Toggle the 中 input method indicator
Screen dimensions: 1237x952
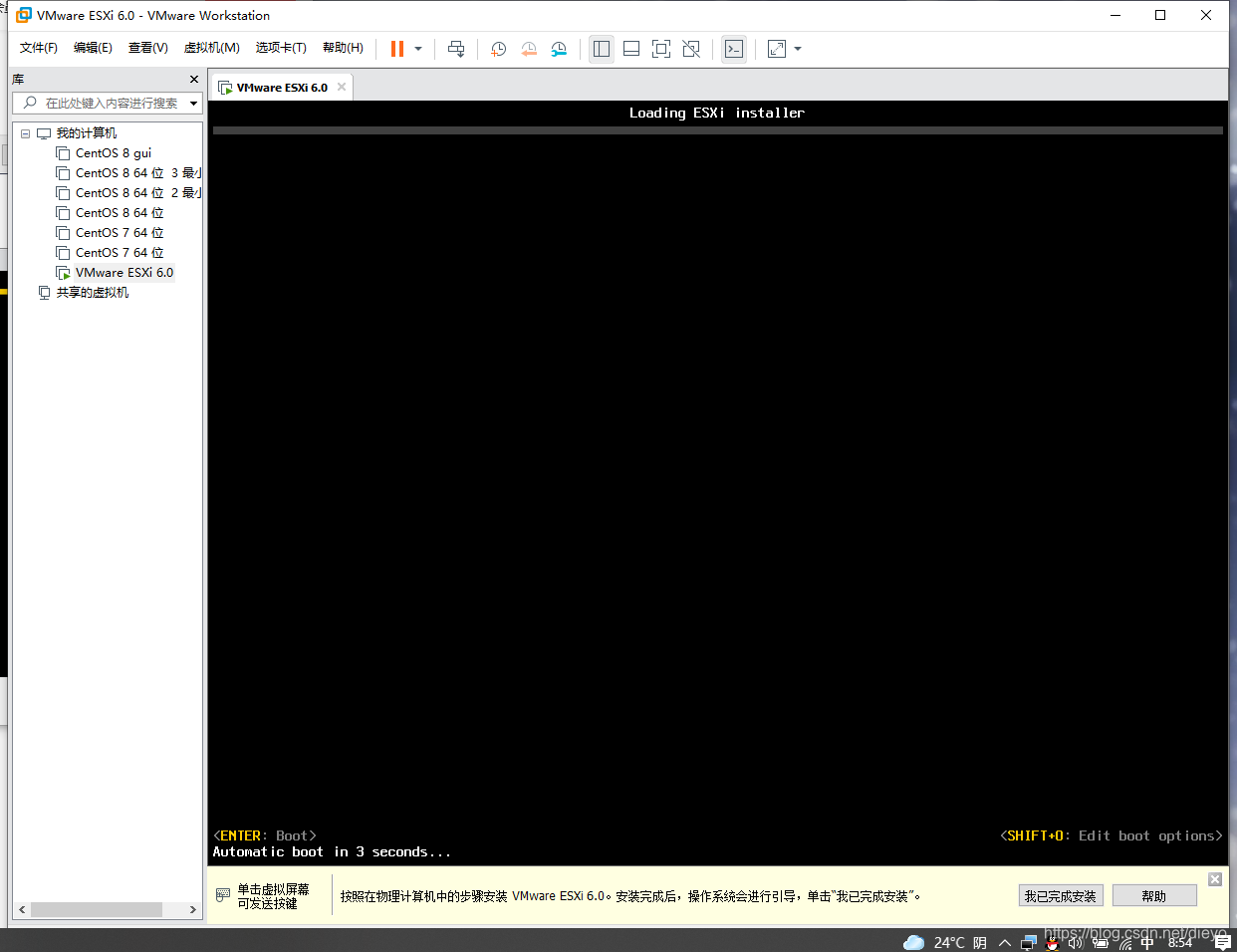click(x=1147, y=942)
